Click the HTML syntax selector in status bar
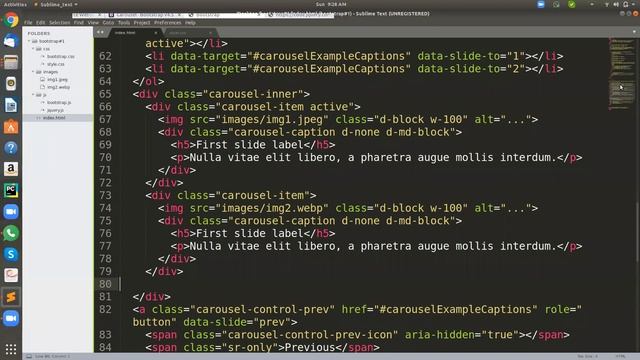Screen dimensions: 640x360 click(620, 356)
